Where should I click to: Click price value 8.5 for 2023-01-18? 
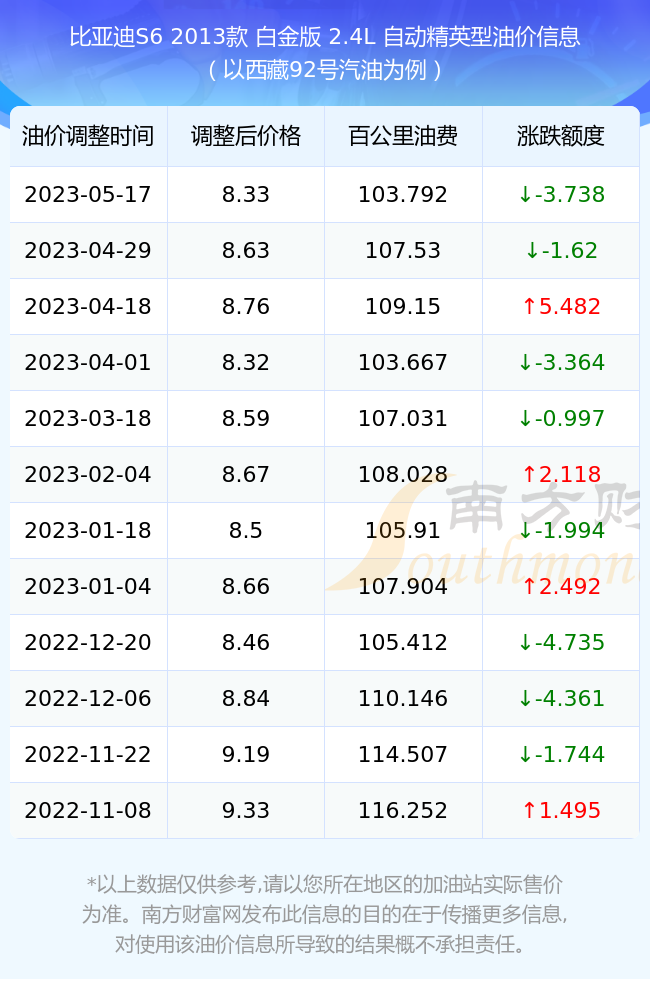pos(246,531)
